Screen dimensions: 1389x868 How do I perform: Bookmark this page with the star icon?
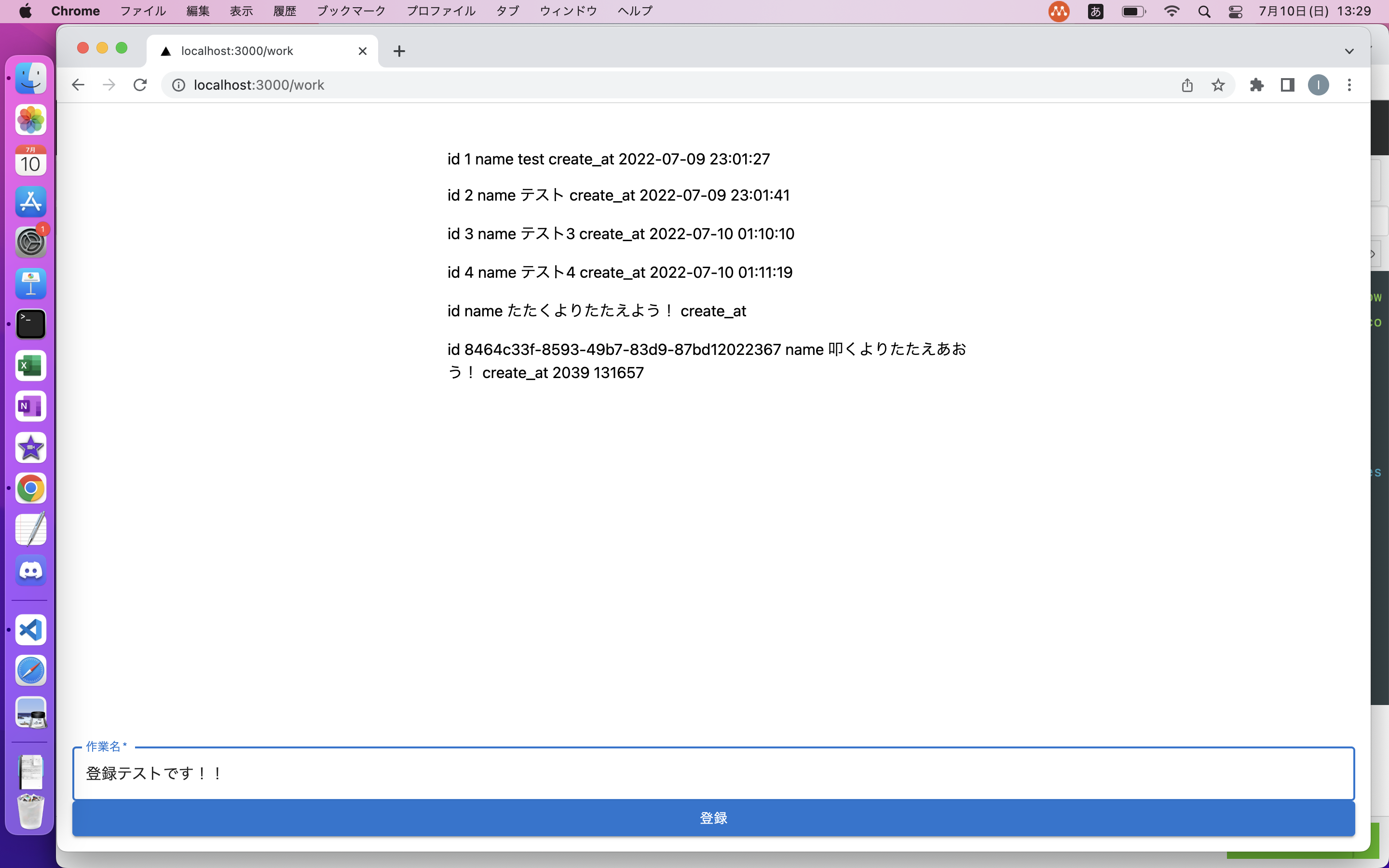1218,85
